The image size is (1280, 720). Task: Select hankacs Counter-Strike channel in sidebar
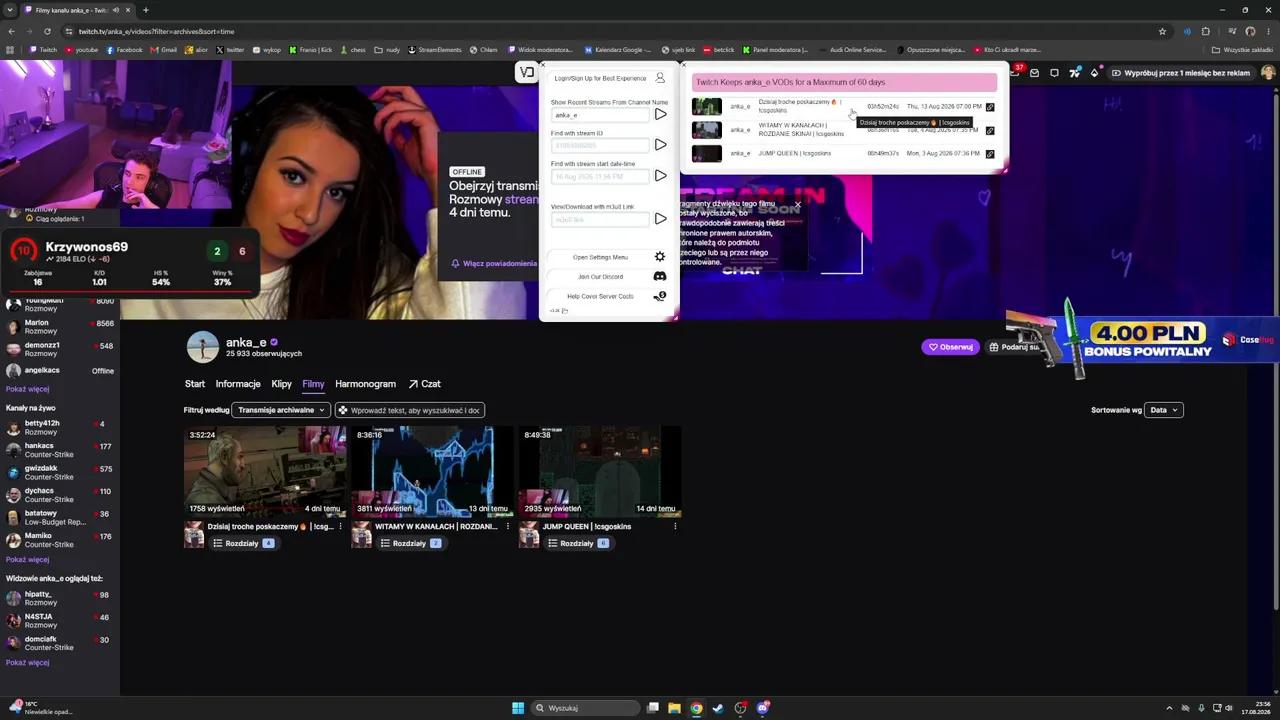click(60, 450)
